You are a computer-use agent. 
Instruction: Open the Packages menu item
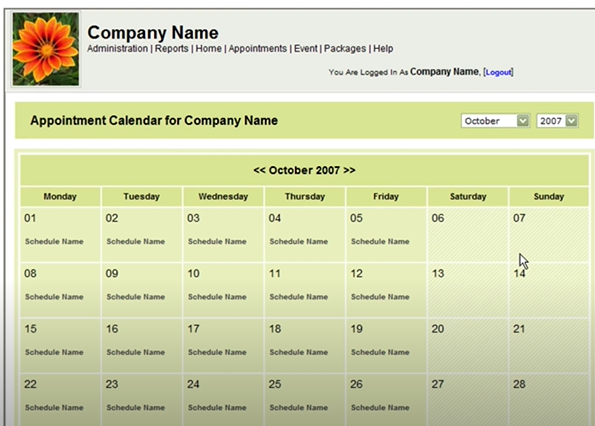[x=345, y=49]
